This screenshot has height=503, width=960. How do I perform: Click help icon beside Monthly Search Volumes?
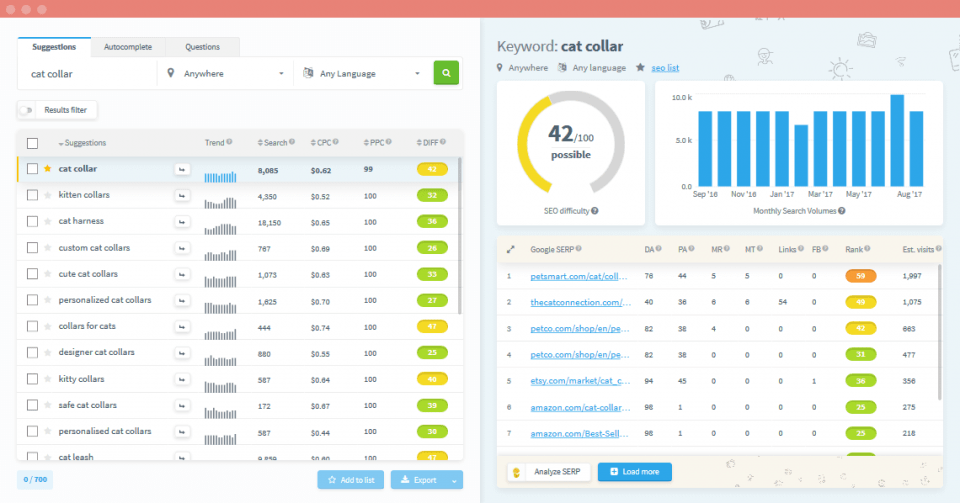[842, 211]
